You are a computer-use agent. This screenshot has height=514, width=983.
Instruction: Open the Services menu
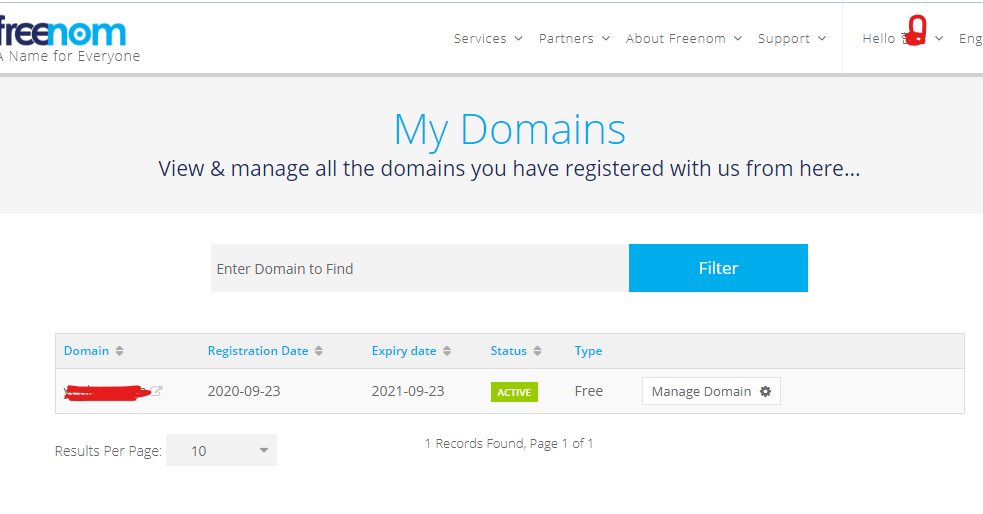tap(488, 39)
